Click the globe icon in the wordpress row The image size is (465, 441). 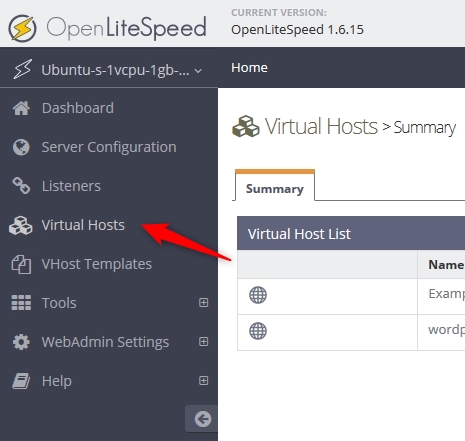pos(258,331)
